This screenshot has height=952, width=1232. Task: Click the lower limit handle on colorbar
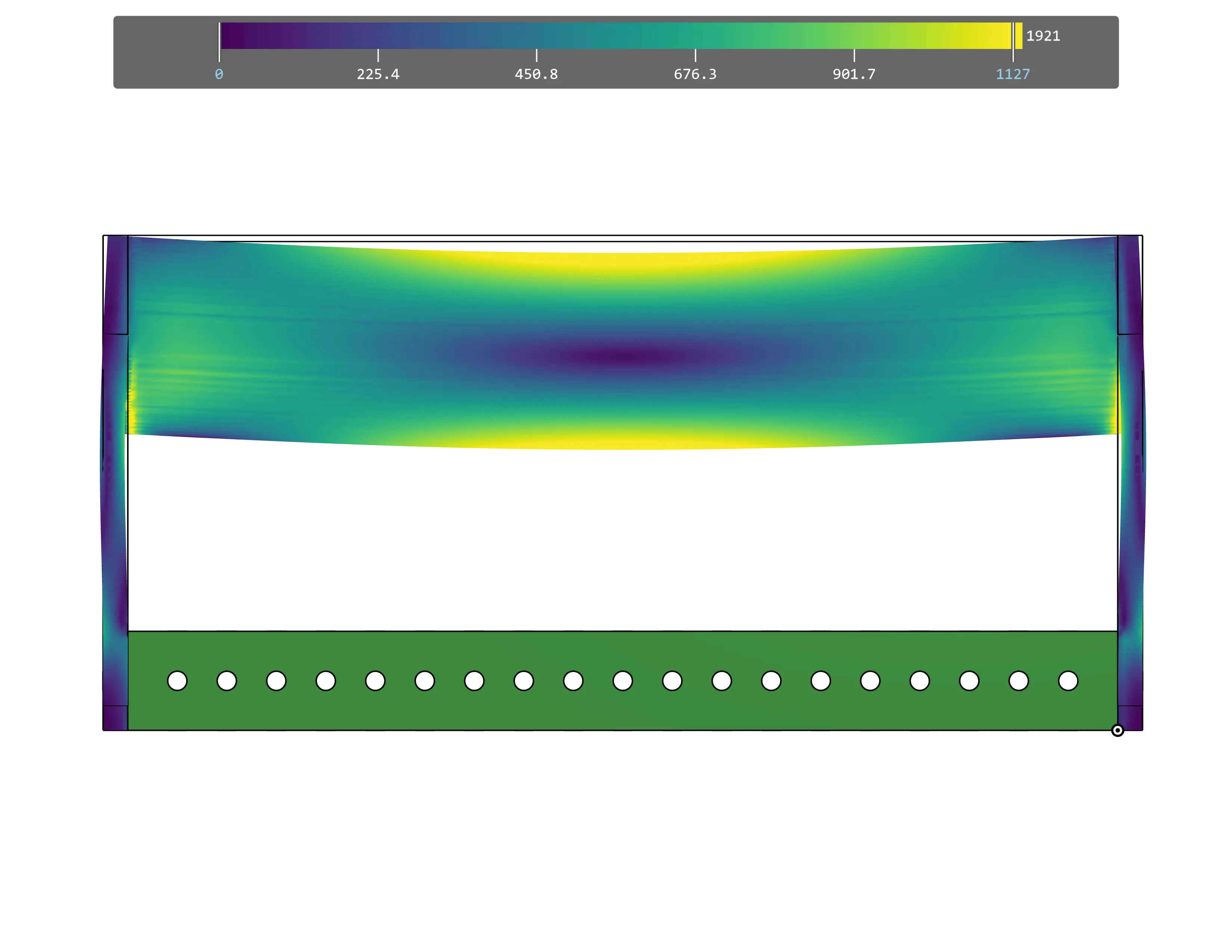point(219,42)
